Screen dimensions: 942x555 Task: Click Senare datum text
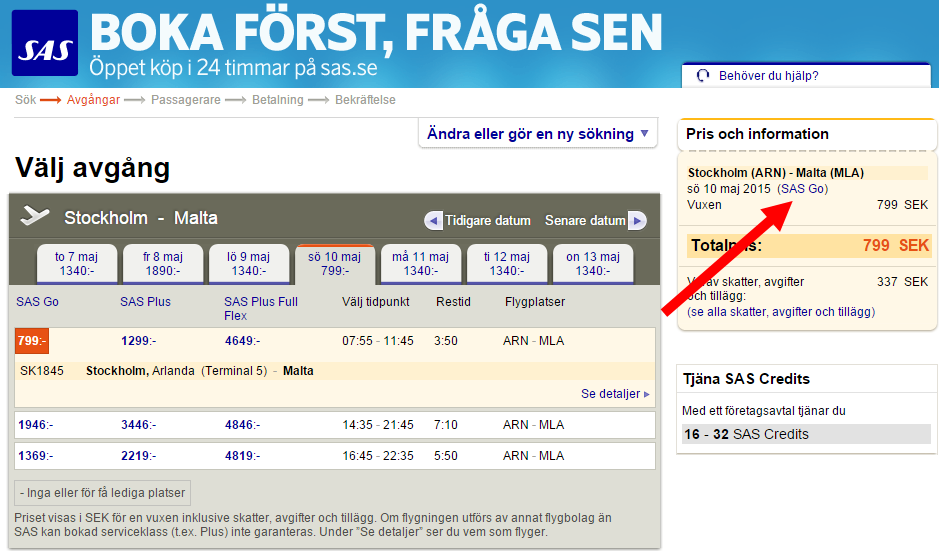[x=585, y=220]
